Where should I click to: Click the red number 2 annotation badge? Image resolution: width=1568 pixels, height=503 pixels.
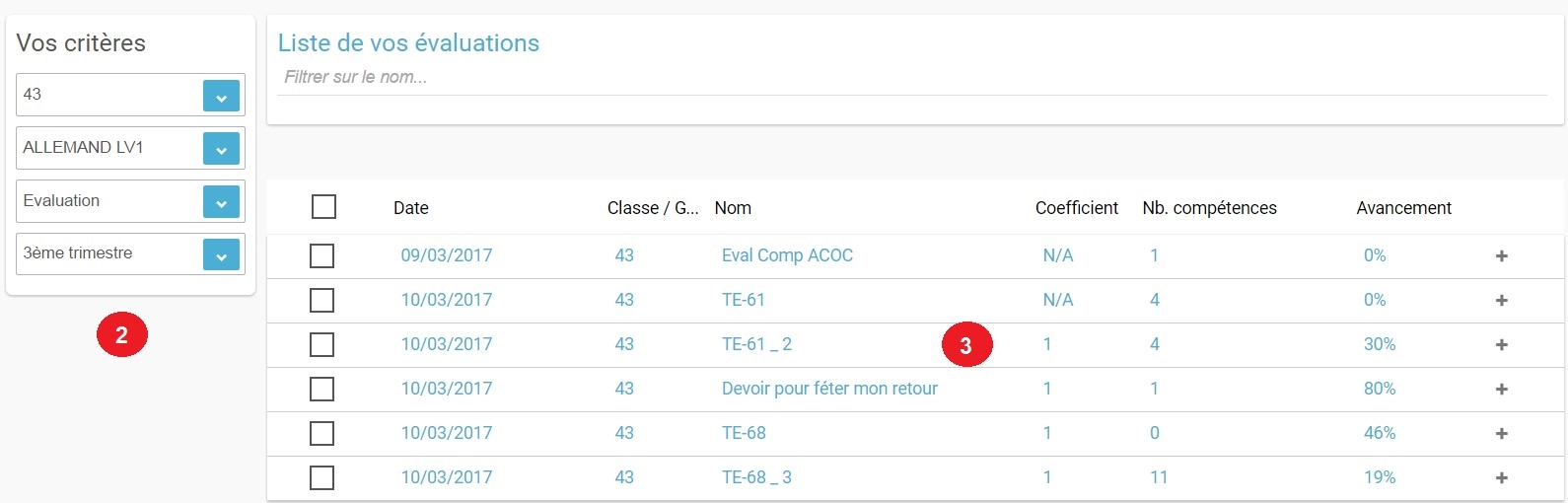[121, 335]
